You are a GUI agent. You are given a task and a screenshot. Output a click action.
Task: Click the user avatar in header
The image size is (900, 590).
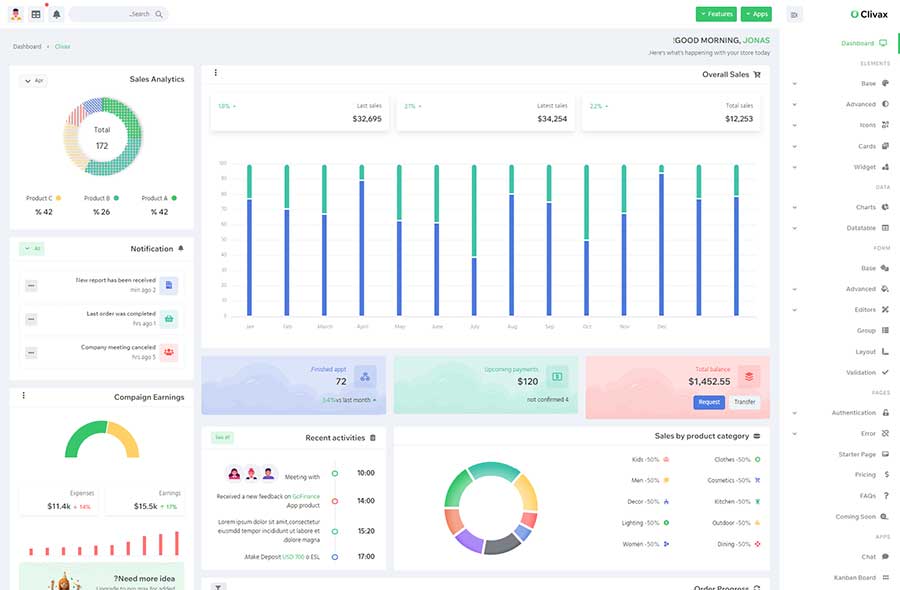pyautogui.click(x=16, y=14)
